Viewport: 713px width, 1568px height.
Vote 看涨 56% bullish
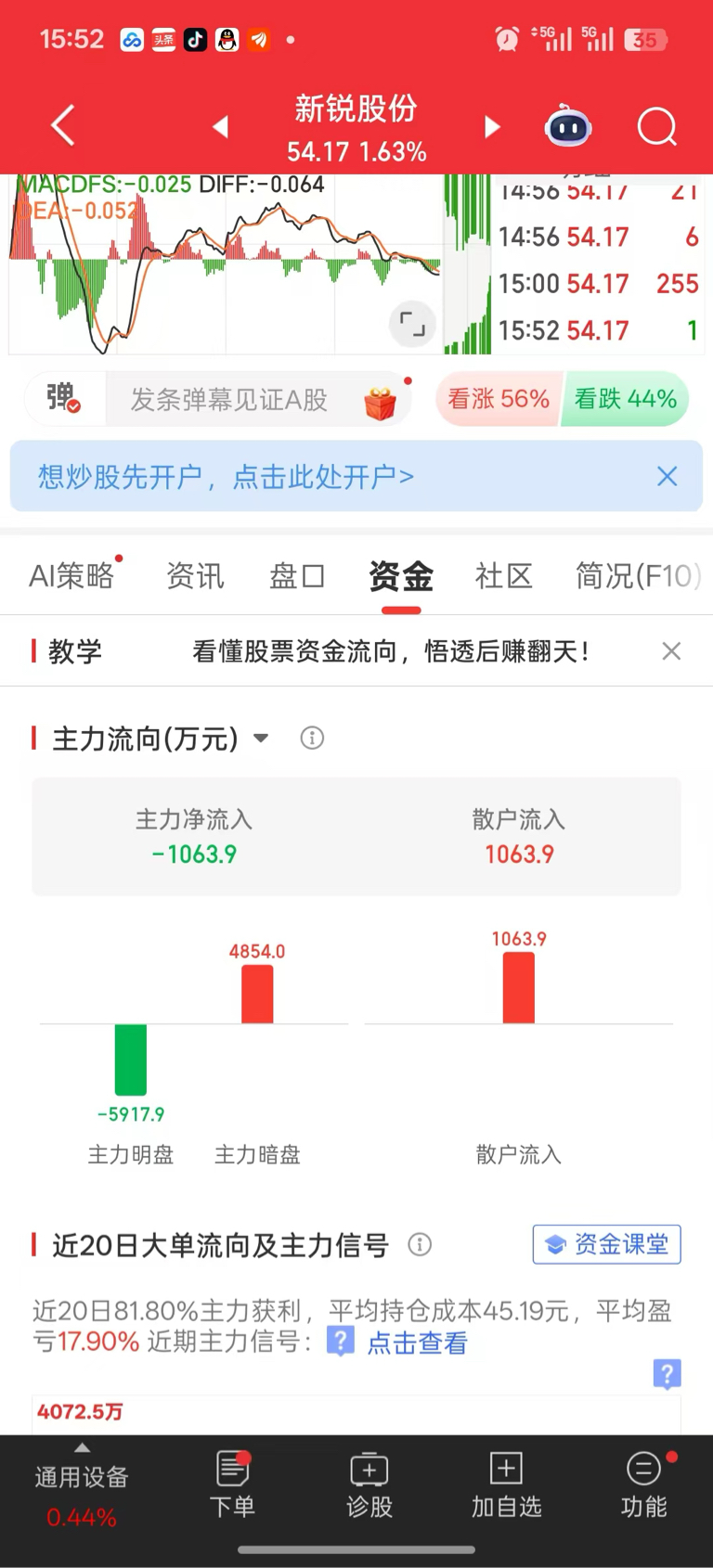(x=498, y=399)
